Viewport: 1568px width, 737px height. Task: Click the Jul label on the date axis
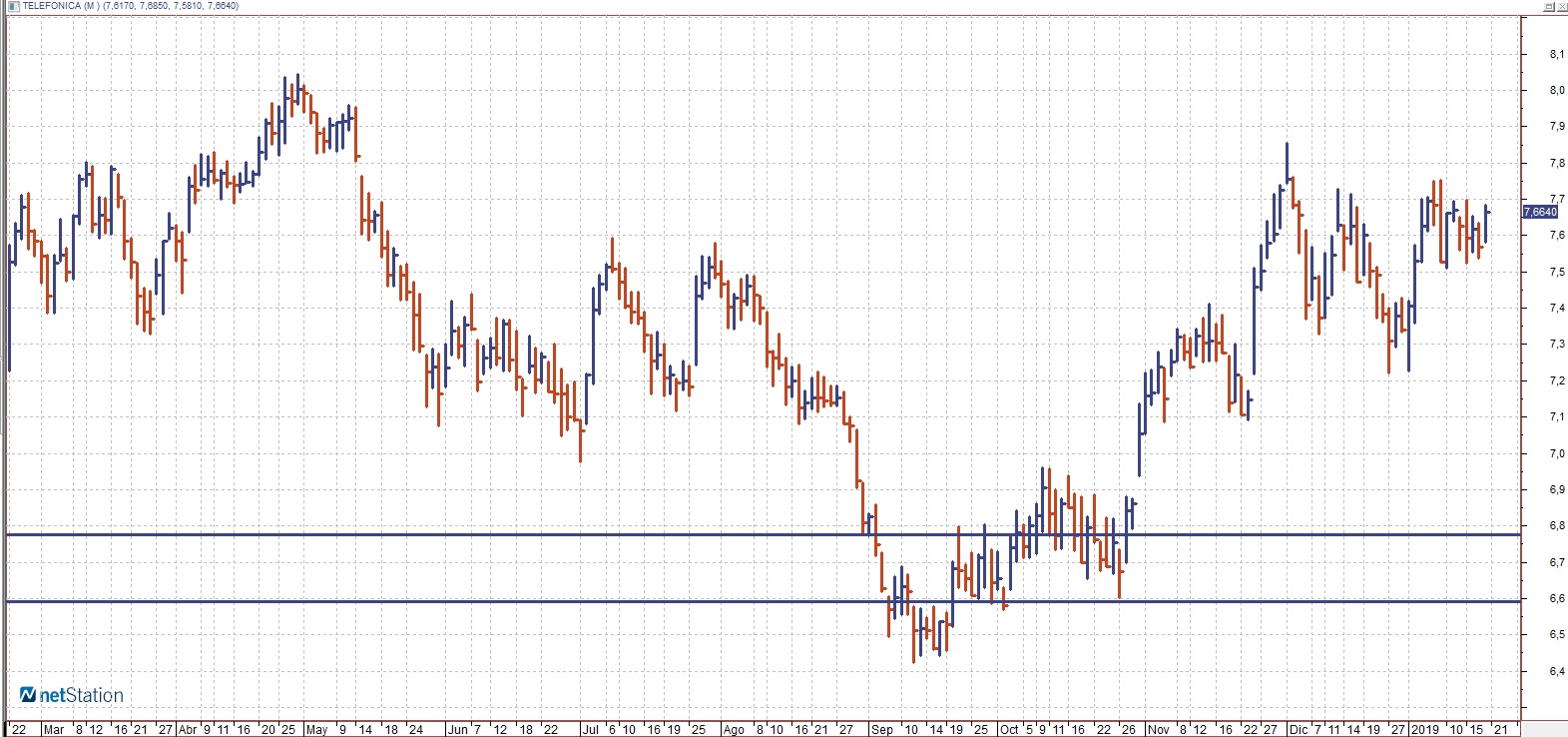tap(590, 730)
